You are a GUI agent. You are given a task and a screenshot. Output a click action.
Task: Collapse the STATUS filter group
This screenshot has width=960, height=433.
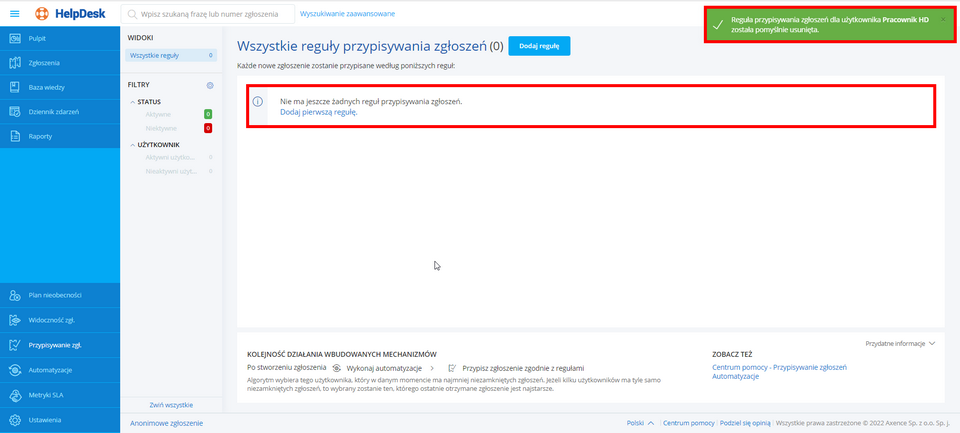(x=132, y=102)
